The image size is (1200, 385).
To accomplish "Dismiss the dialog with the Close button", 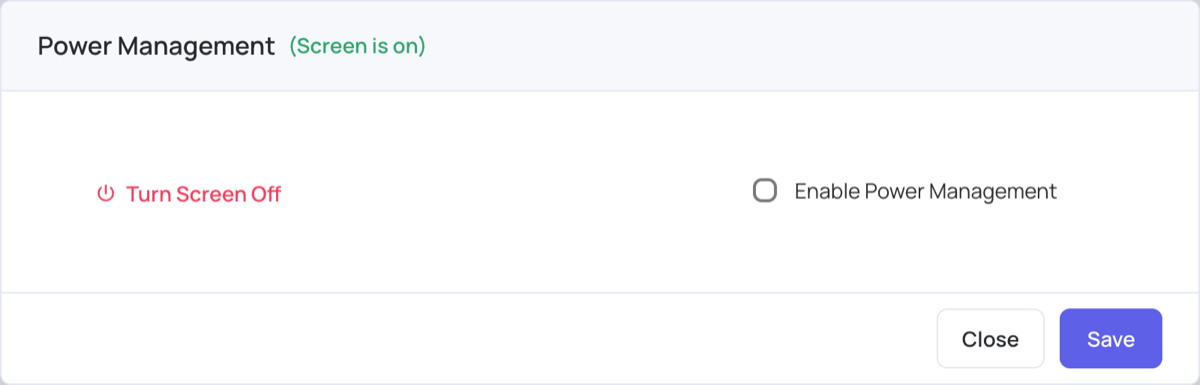I will click(x=990, y=338).
